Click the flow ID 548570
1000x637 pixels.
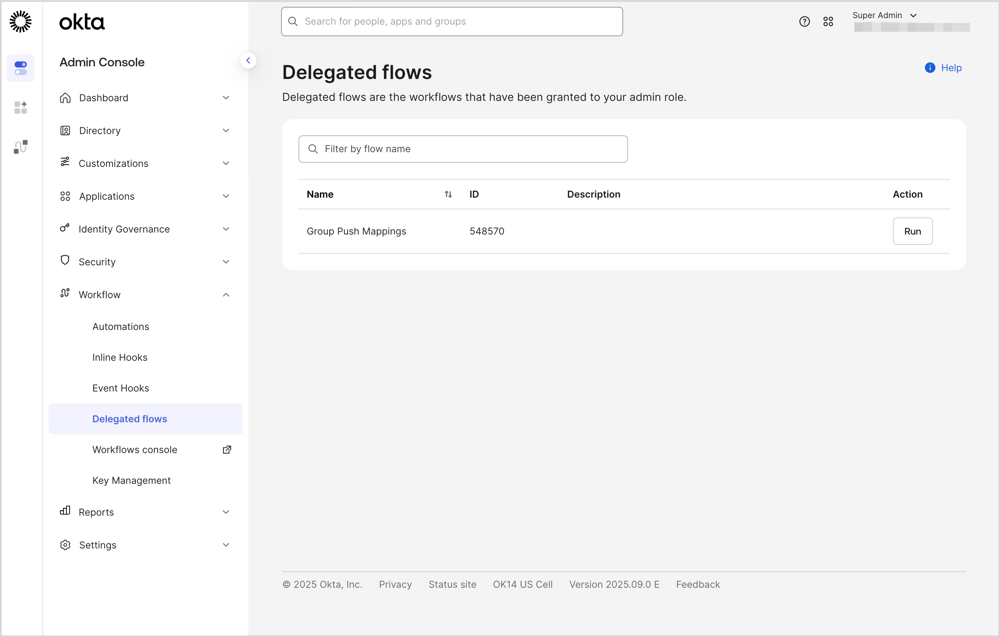(x=487, y=231)
